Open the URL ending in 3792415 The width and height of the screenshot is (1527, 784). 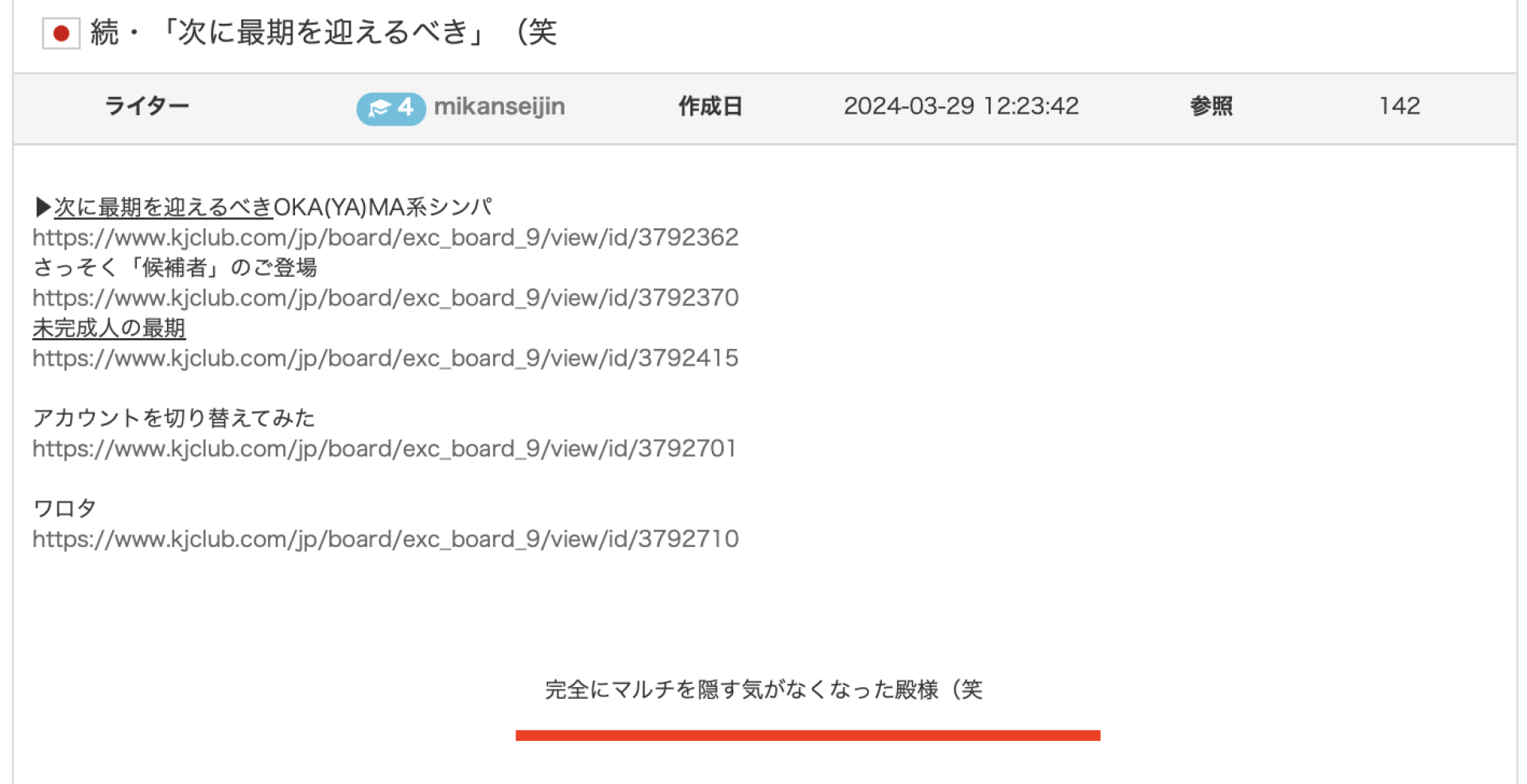[x=385, y=359]
